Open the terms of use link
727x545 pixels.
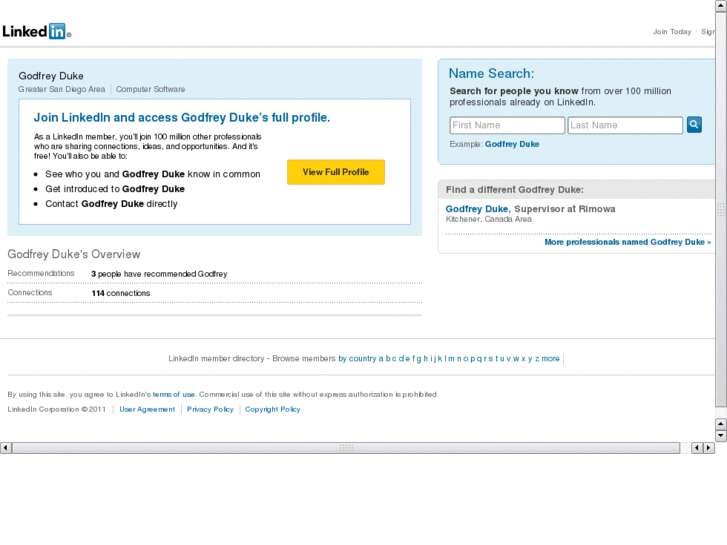173,394
